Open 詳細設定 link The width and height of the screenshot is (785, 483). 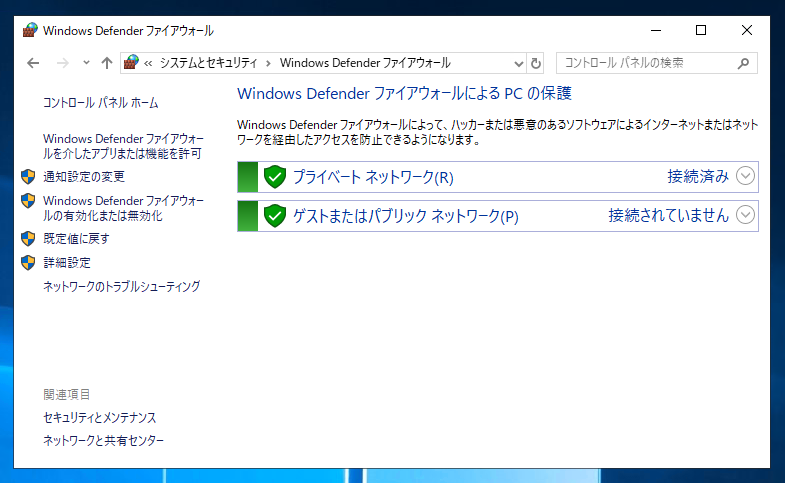click(67, 262)
